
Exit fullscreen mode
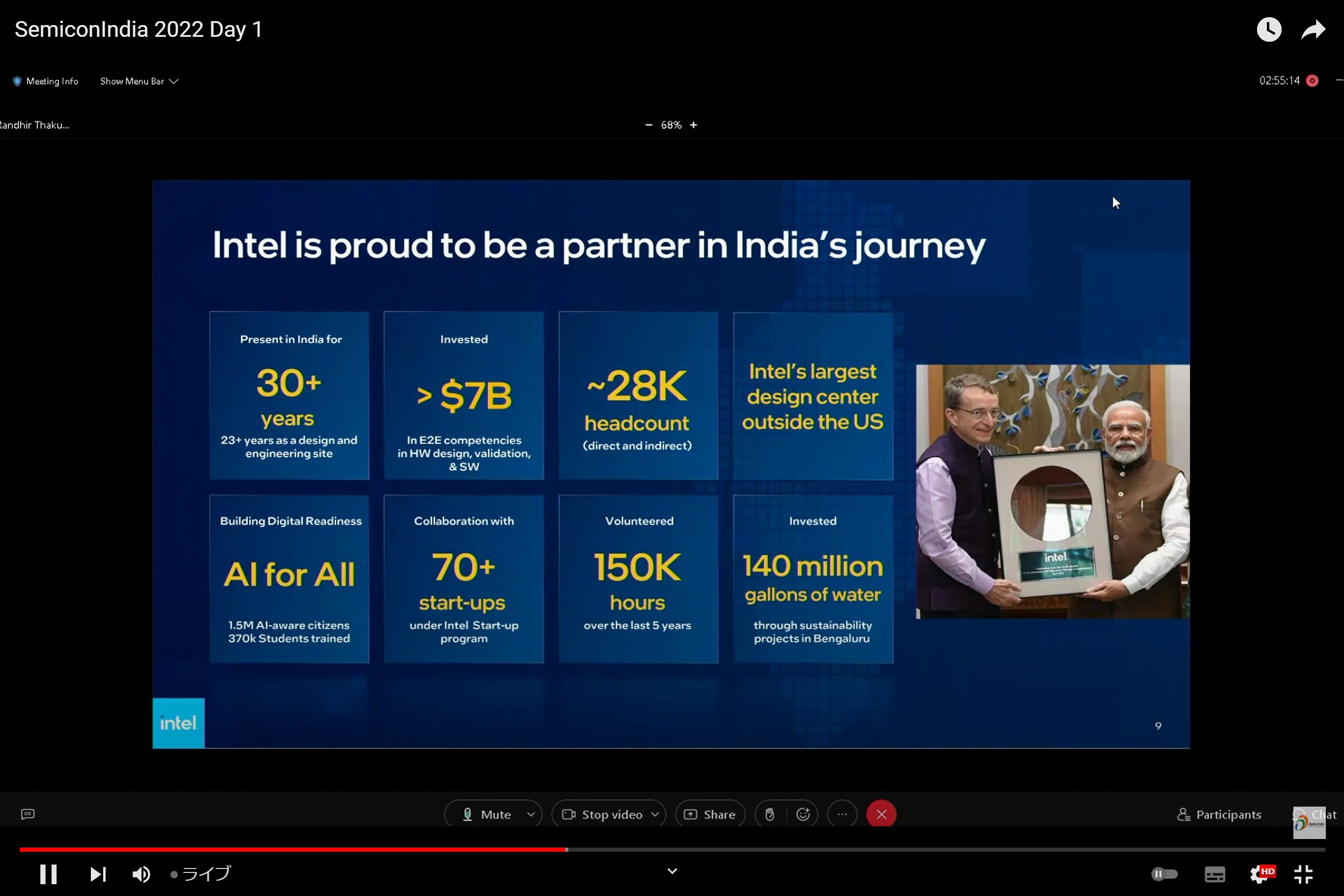[x=1303, y=874]
